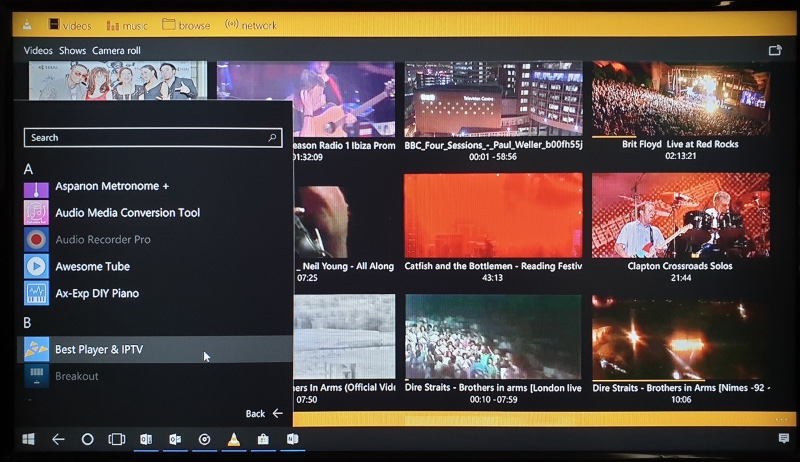Image resolution: width=800 pixels, height=462 pixels.
Task: Jump to letter A section header
Action: (28, 169)
